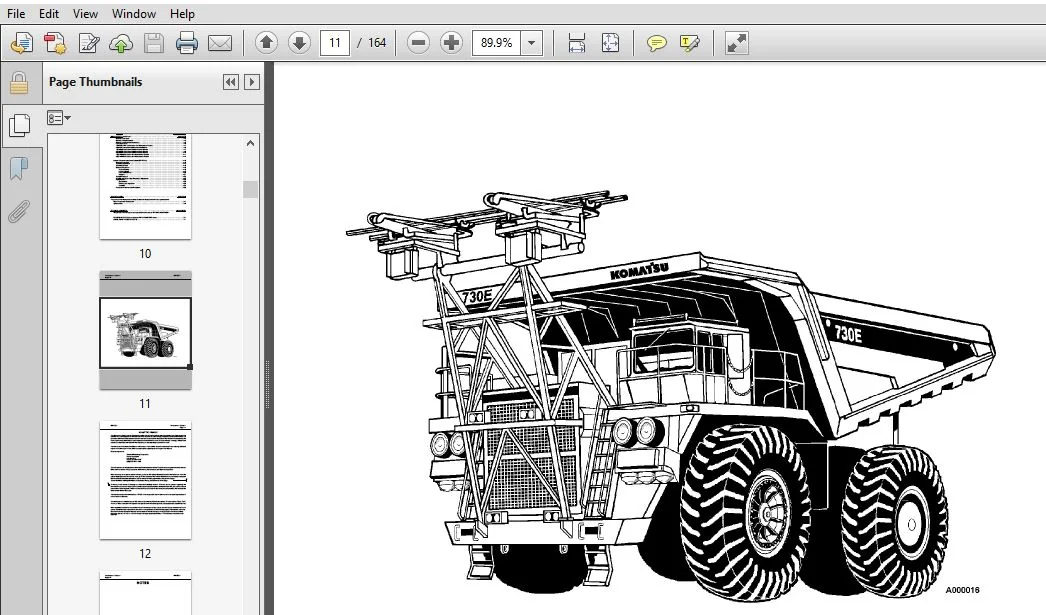Select the page 11 thumbnail
Viewport: 1046px width, 615px height.
click(x=145, y=330)
